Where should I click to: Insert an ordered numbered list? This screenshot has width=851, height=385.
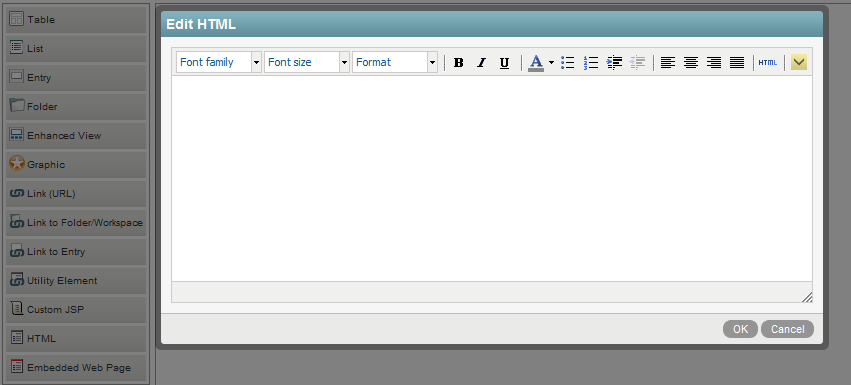(590, 62)
